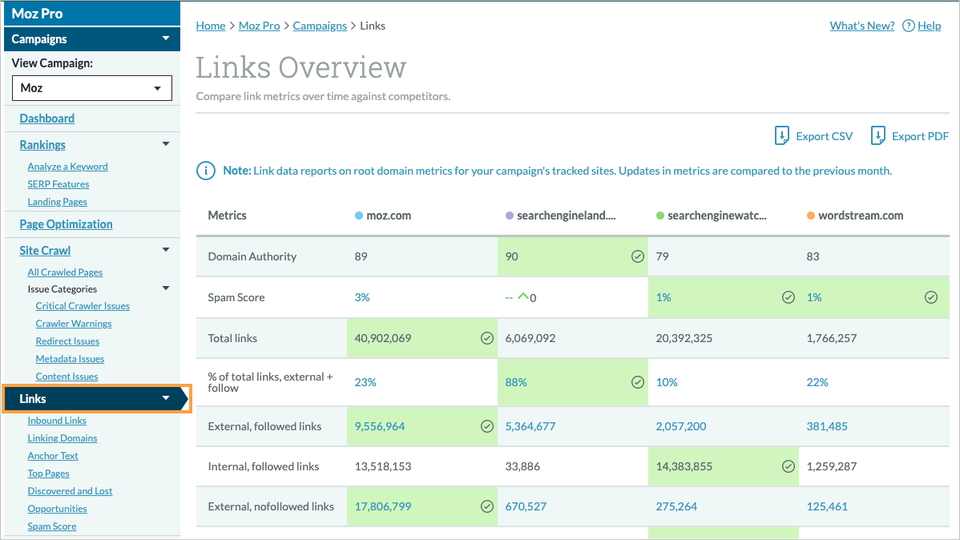Click checkmark icon in searchengineland Domain Authority cell

pyautogui.click(x=637, y=257)
